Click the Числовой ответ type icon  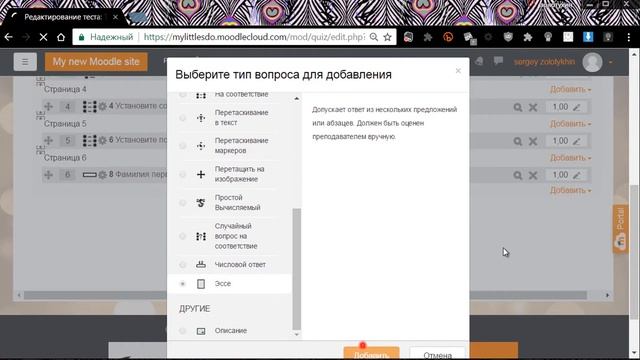click(x=201, y=264)
